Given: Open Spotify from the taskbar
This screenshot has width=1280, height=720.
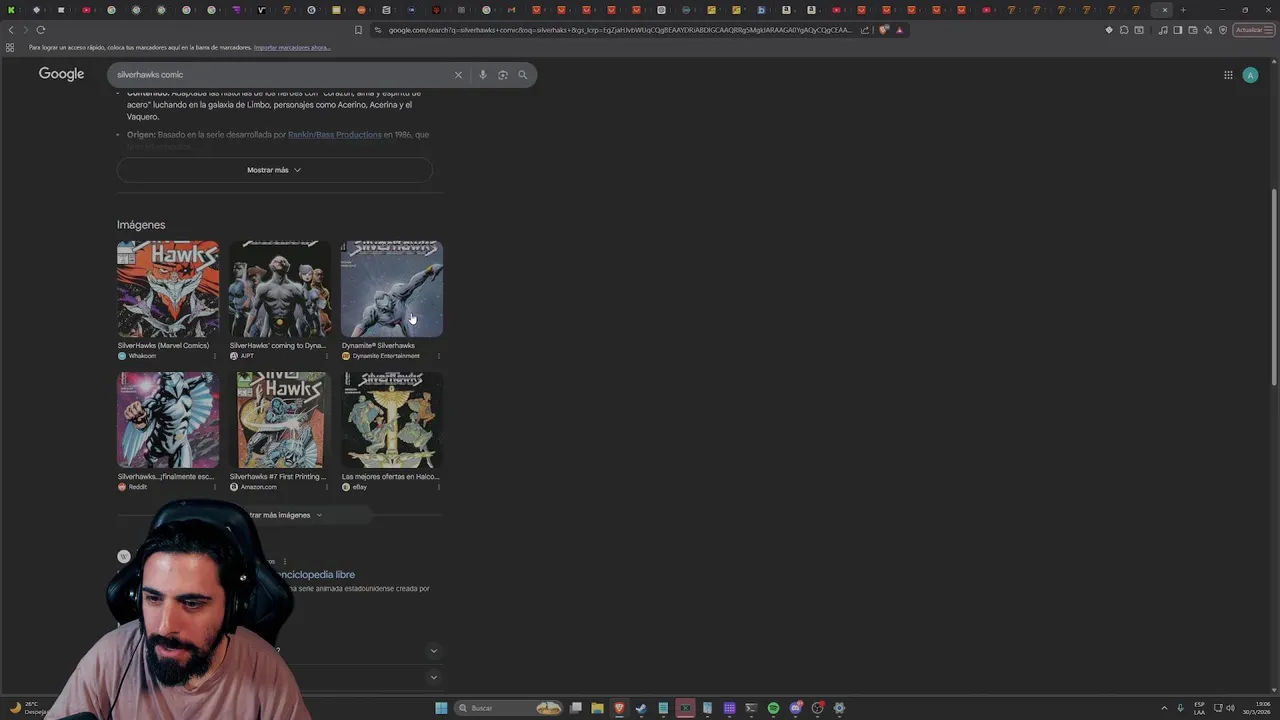Looking at the screenshot, I should pos(773,708).
